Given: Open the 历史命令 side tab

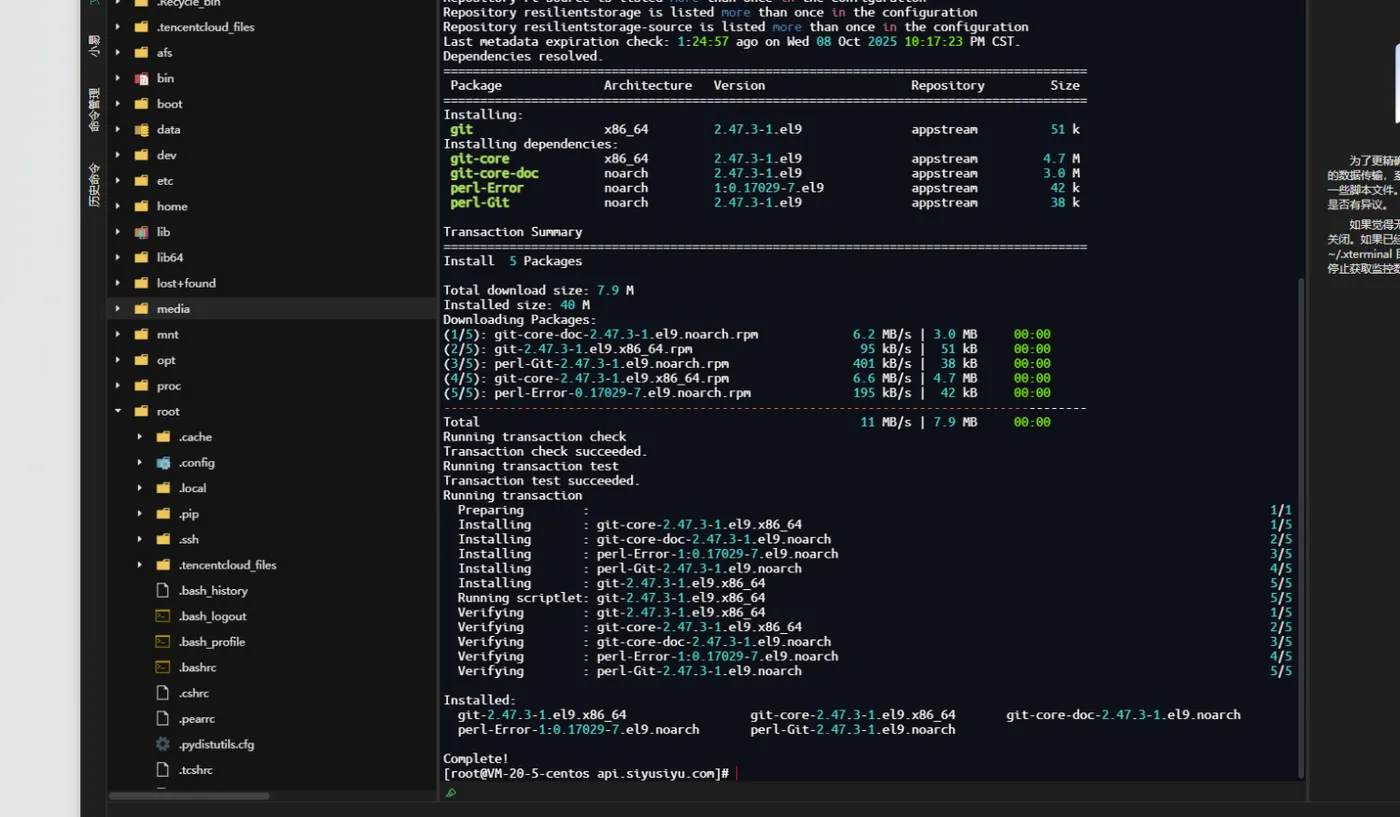Looking at the screenshot, I should [94, 185].
